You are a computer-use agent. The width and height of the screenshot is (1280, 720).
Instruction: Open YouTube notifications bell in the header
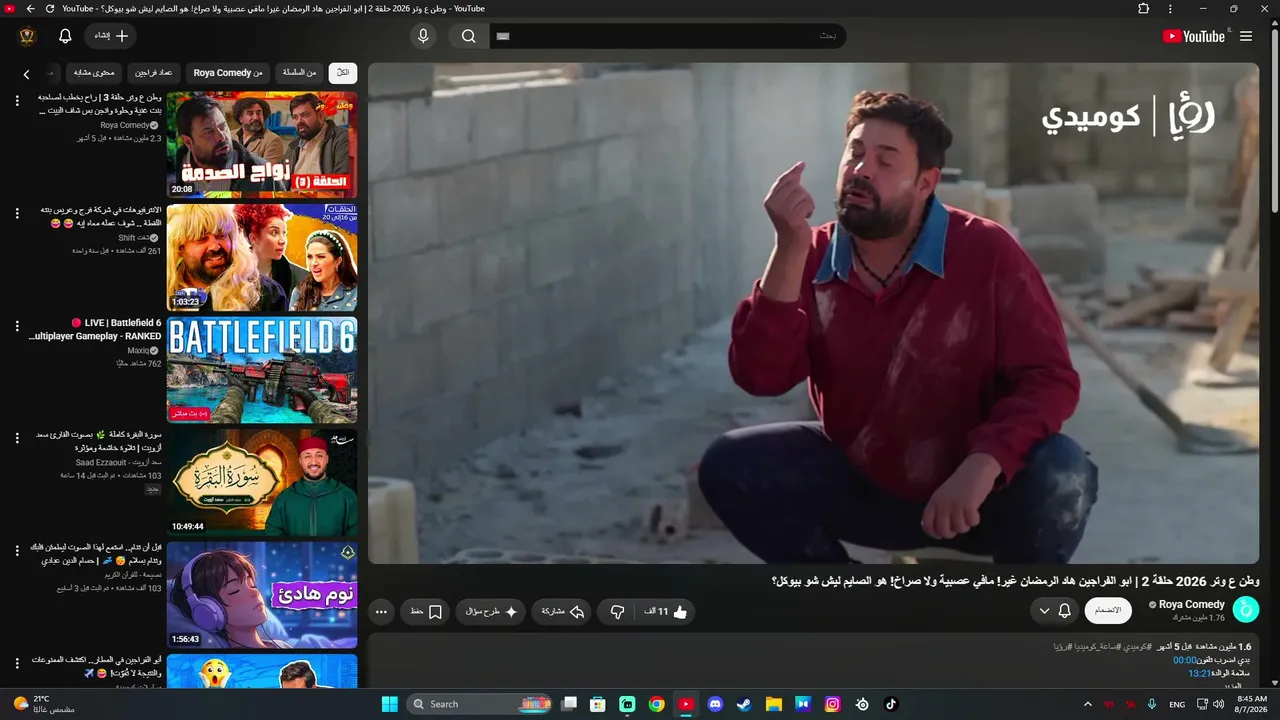point(65,36)
